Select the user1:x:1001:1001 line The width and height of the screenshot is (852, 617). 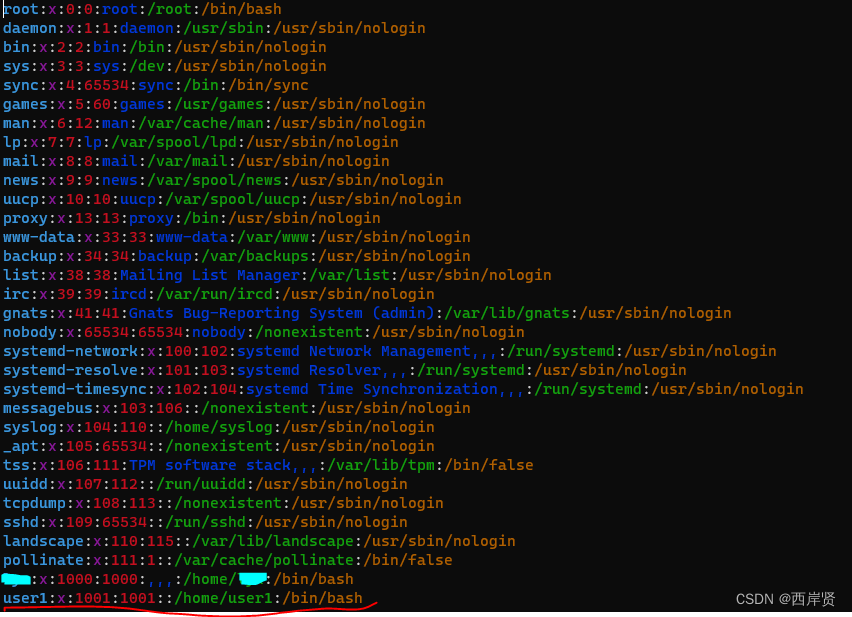click(183, 599)
